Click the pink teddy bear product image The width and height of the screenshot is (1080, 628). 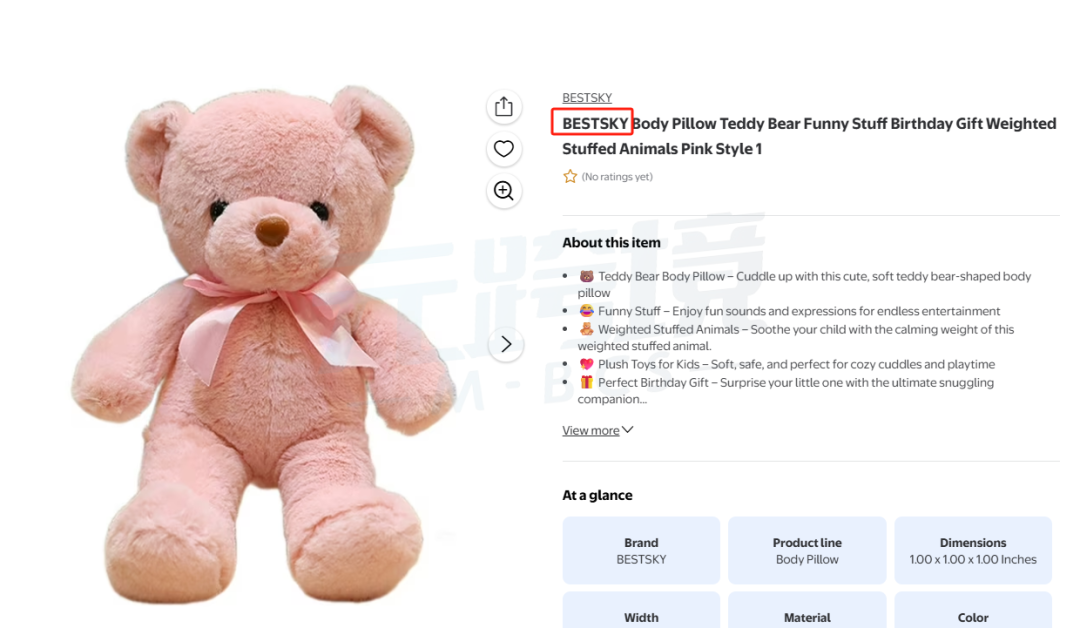[x=265, y=344]
